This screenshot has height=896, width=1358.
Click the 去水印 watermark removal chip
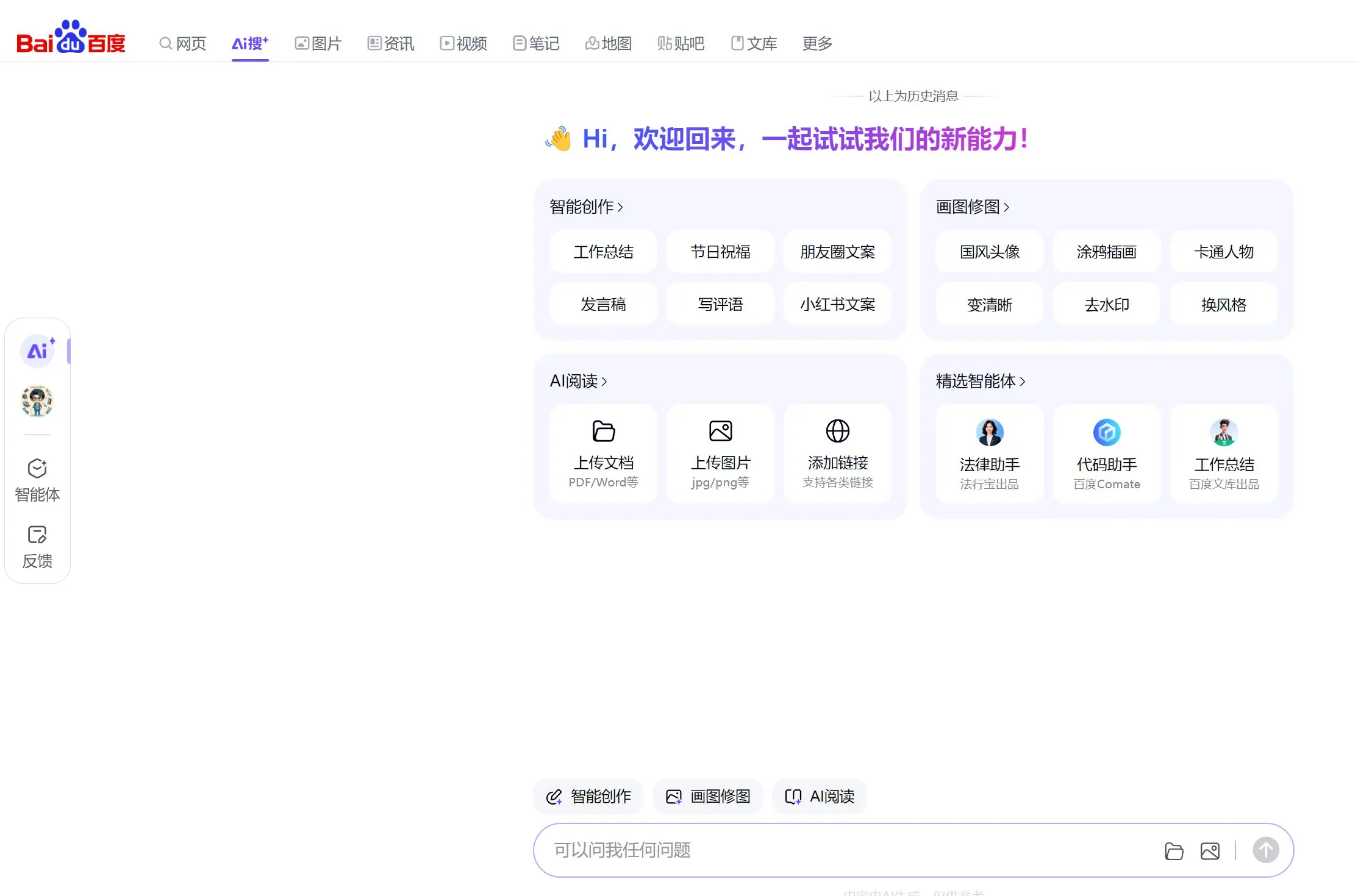pyautogui.click(x=1106, y=304)
